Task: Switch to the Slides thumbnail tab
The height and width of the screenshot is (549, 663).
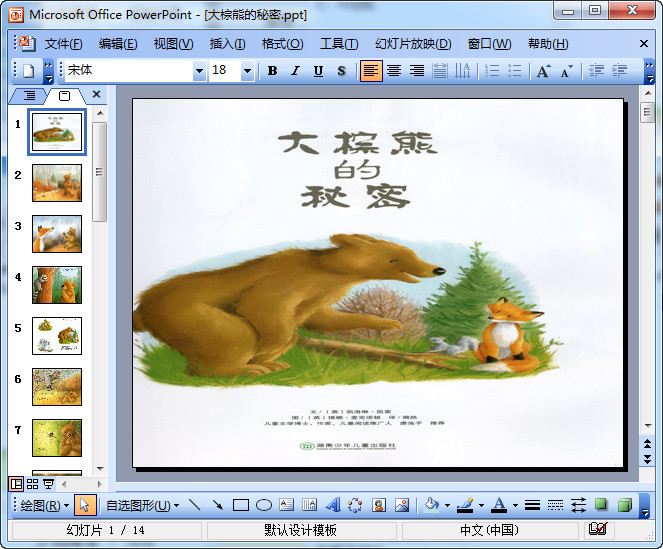Action: click(x=64, y=96)
